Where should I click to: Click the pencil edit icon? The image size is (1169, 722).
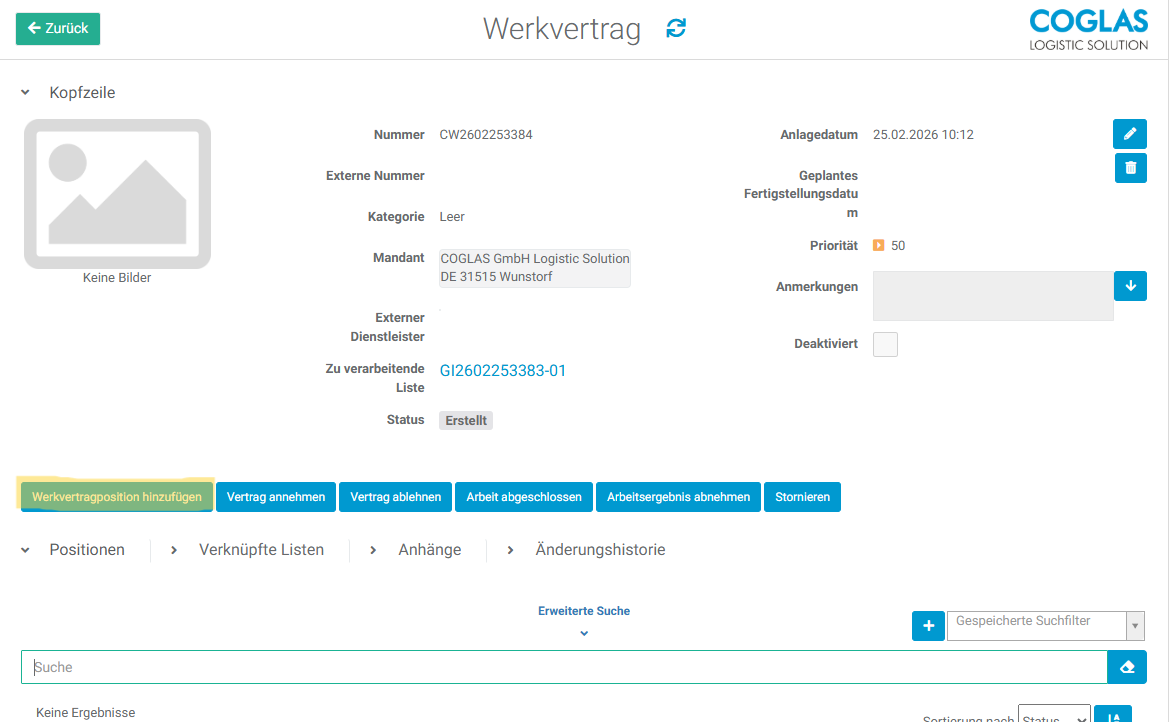pyautogui.click(x=1129, y=134)
